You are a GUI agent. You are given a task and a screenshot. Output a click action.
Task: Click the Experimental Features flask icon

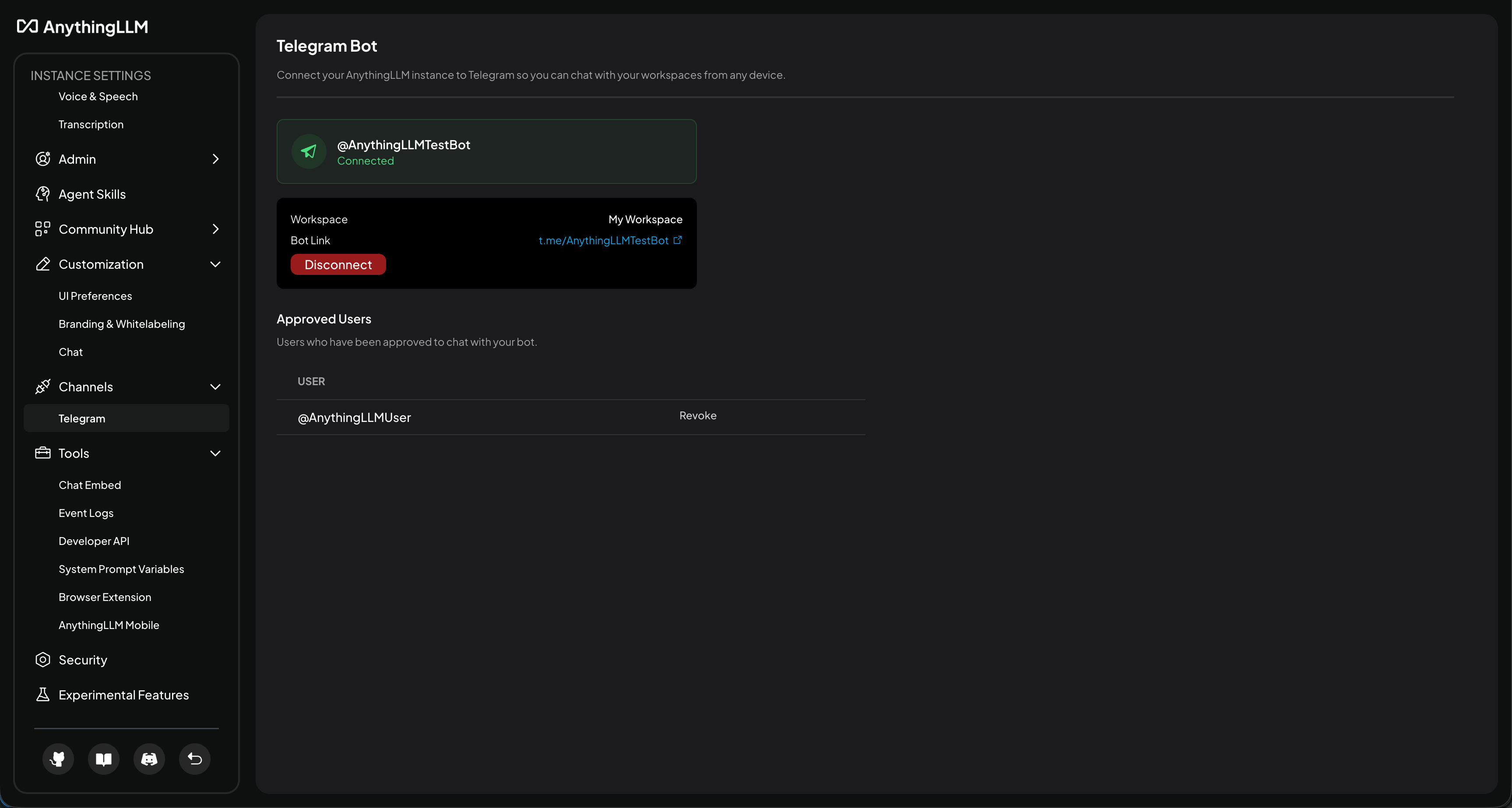43,695
